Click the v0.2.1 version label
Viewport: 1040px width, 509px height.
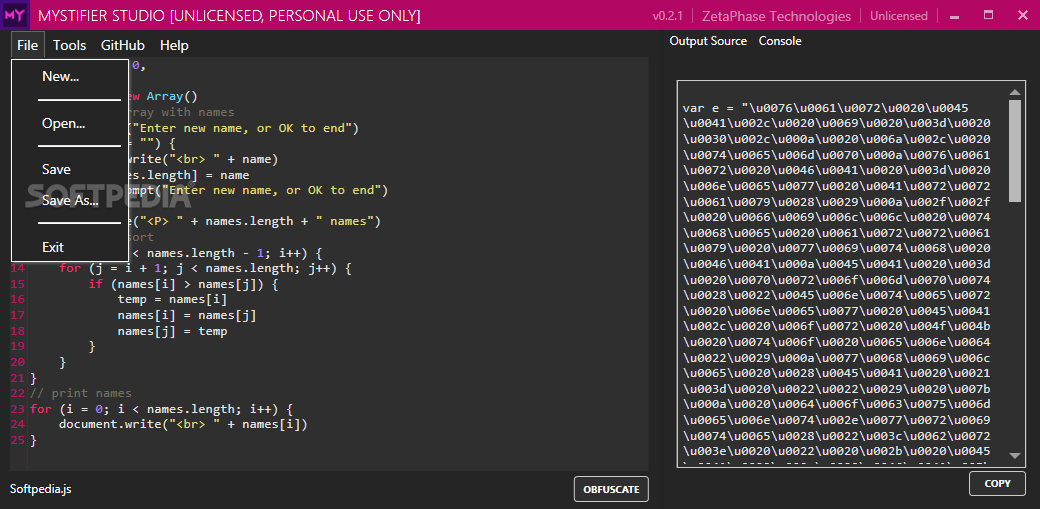tap(668, 16)
